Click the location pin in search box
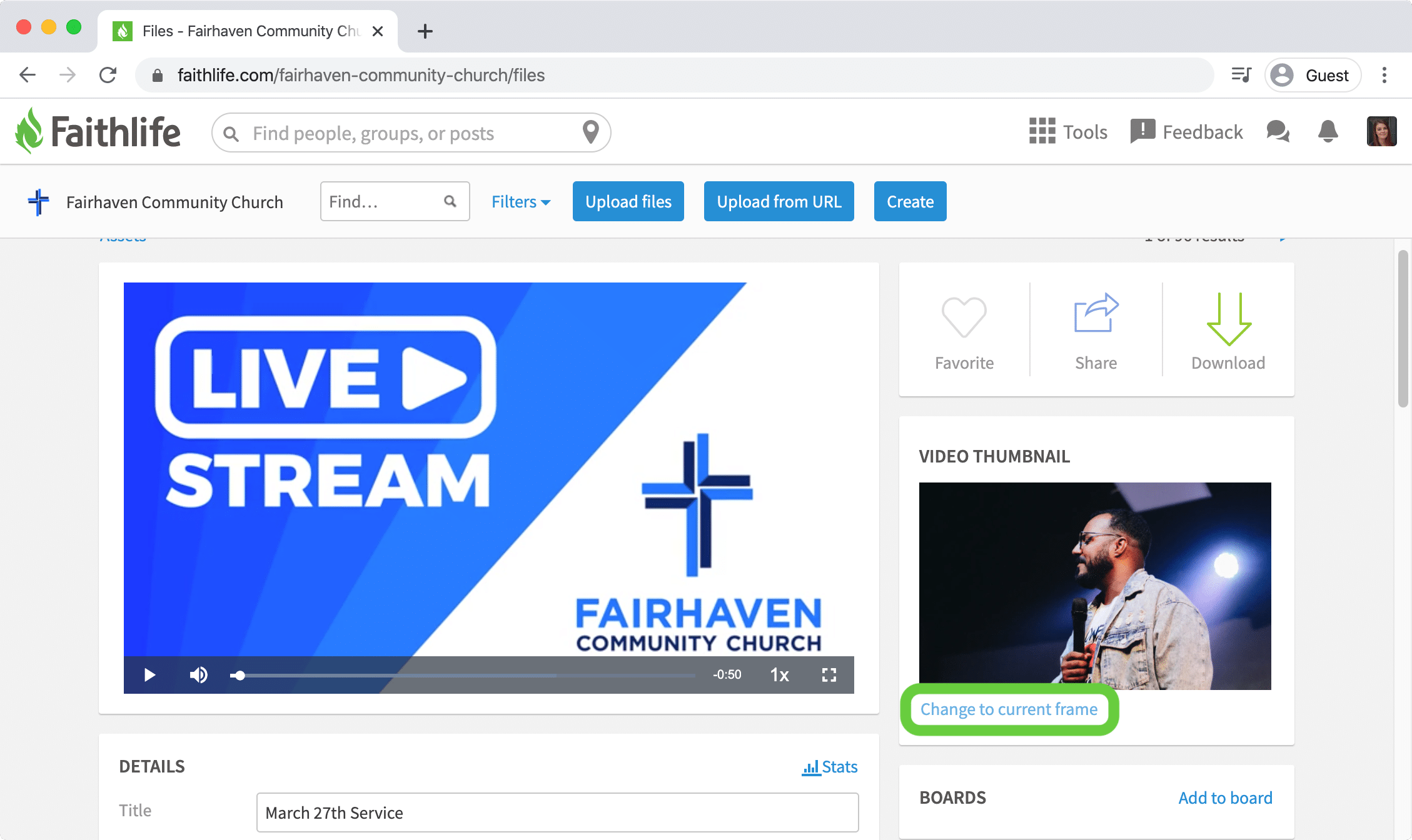The height and width of the screenshot is (840, 1412). coord(590,132)
